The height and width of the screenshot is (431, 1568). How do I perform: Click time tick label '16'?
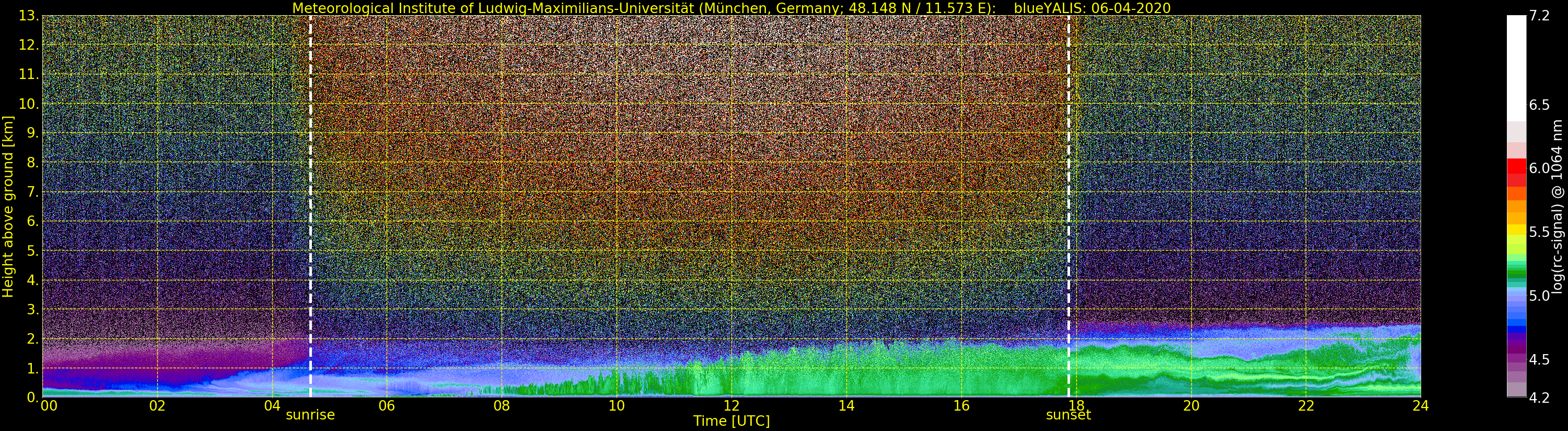click(x=961, y=406)
